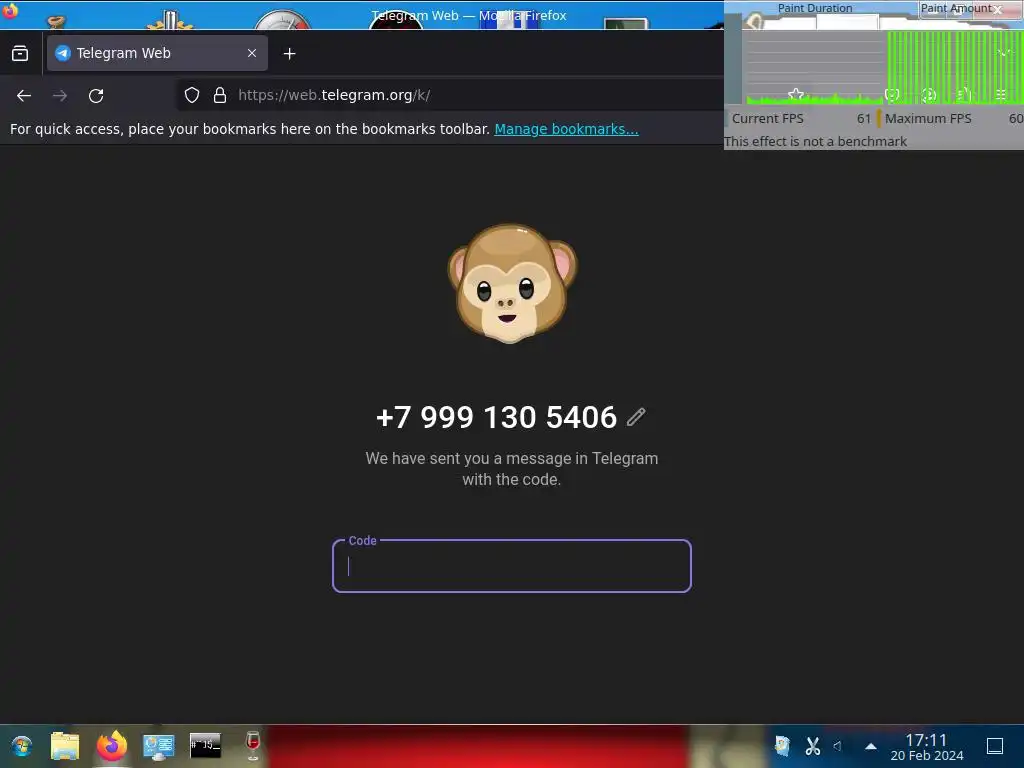Focus the Code input field

click(x=511, y=566)
